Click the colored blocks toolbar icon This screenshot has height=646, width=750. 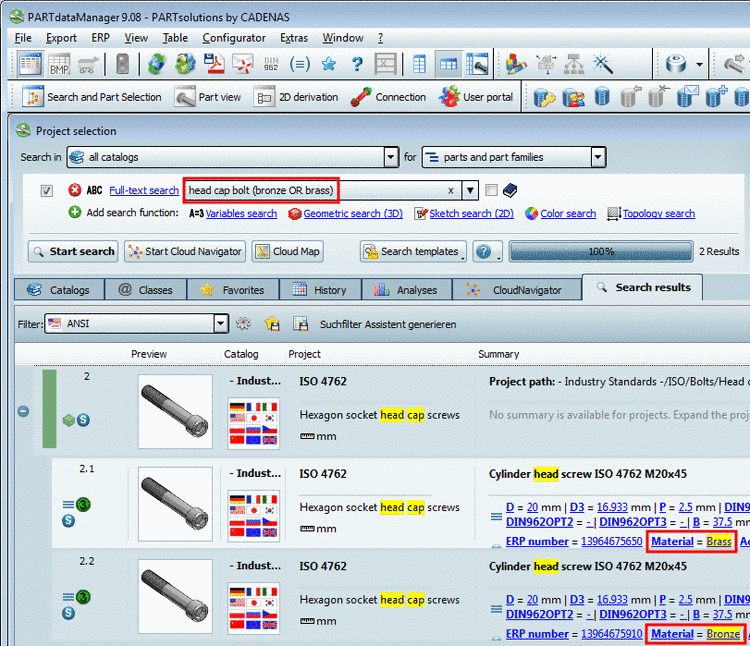click(x=516, y=64)
